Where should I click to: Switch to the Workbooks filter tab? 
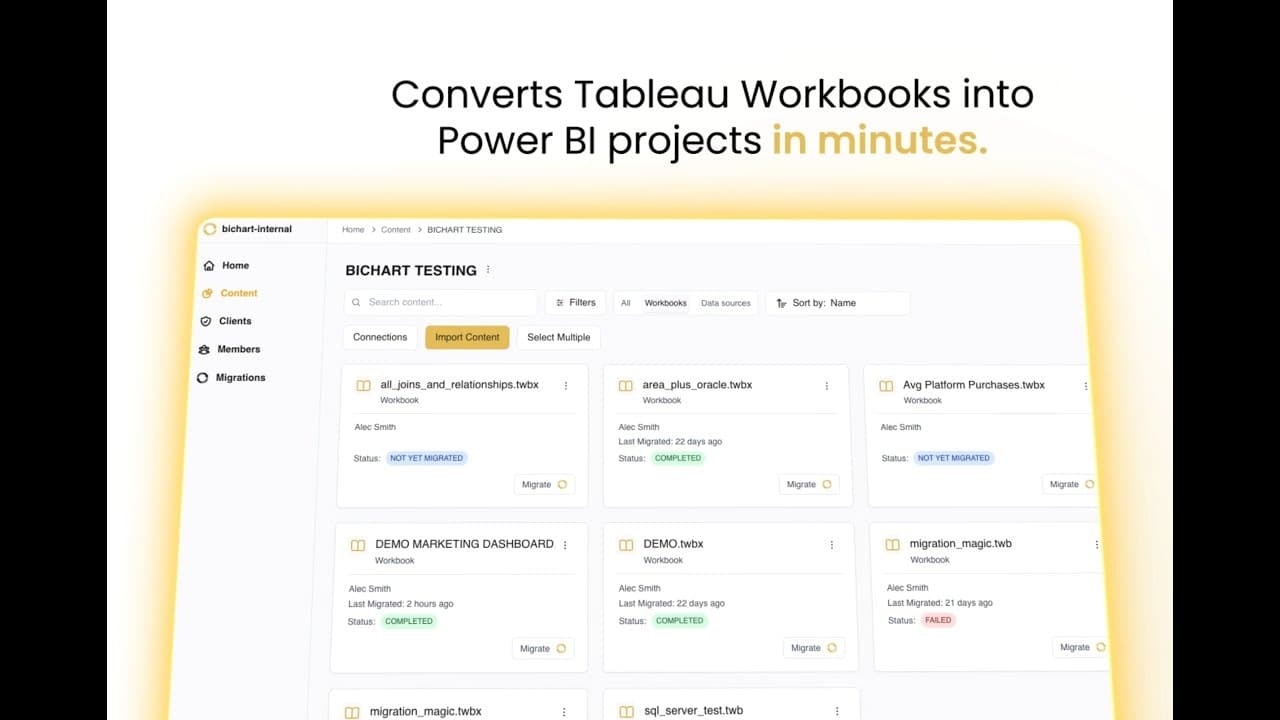(x=665, y=303)
